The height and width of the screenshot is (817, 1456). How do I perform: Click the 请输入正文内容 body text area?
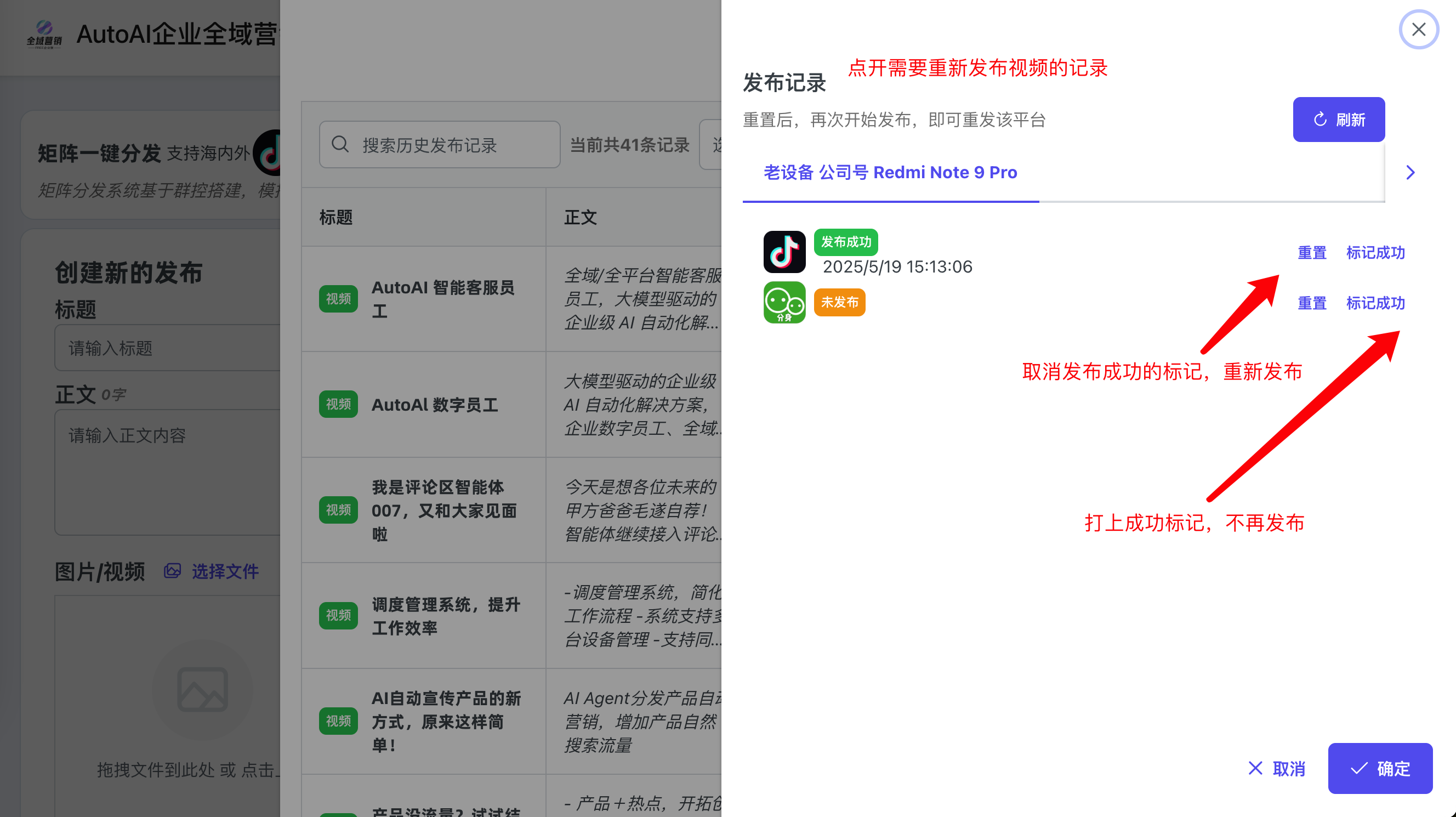[167, 472]
